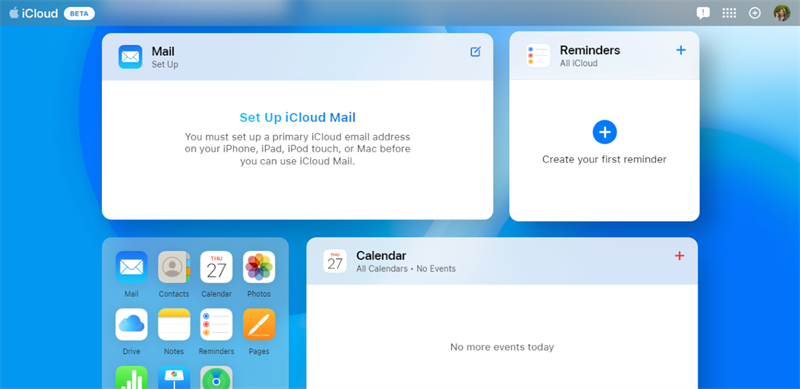This screenshot has width=800, height=389.
Task: Click the BETA badge
Action: point(79,14)
